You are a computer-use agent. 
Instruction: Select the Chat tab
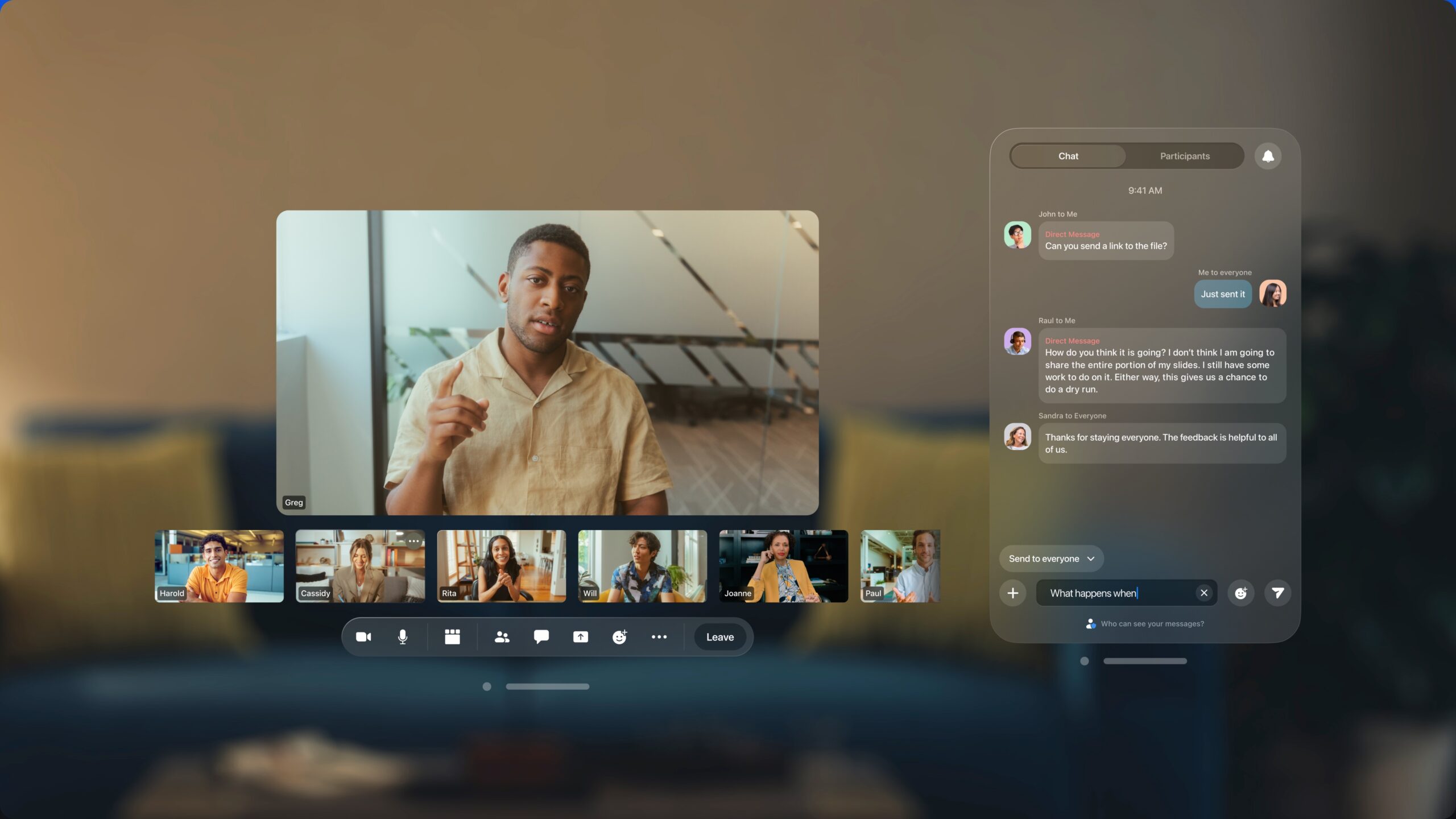1068,155
